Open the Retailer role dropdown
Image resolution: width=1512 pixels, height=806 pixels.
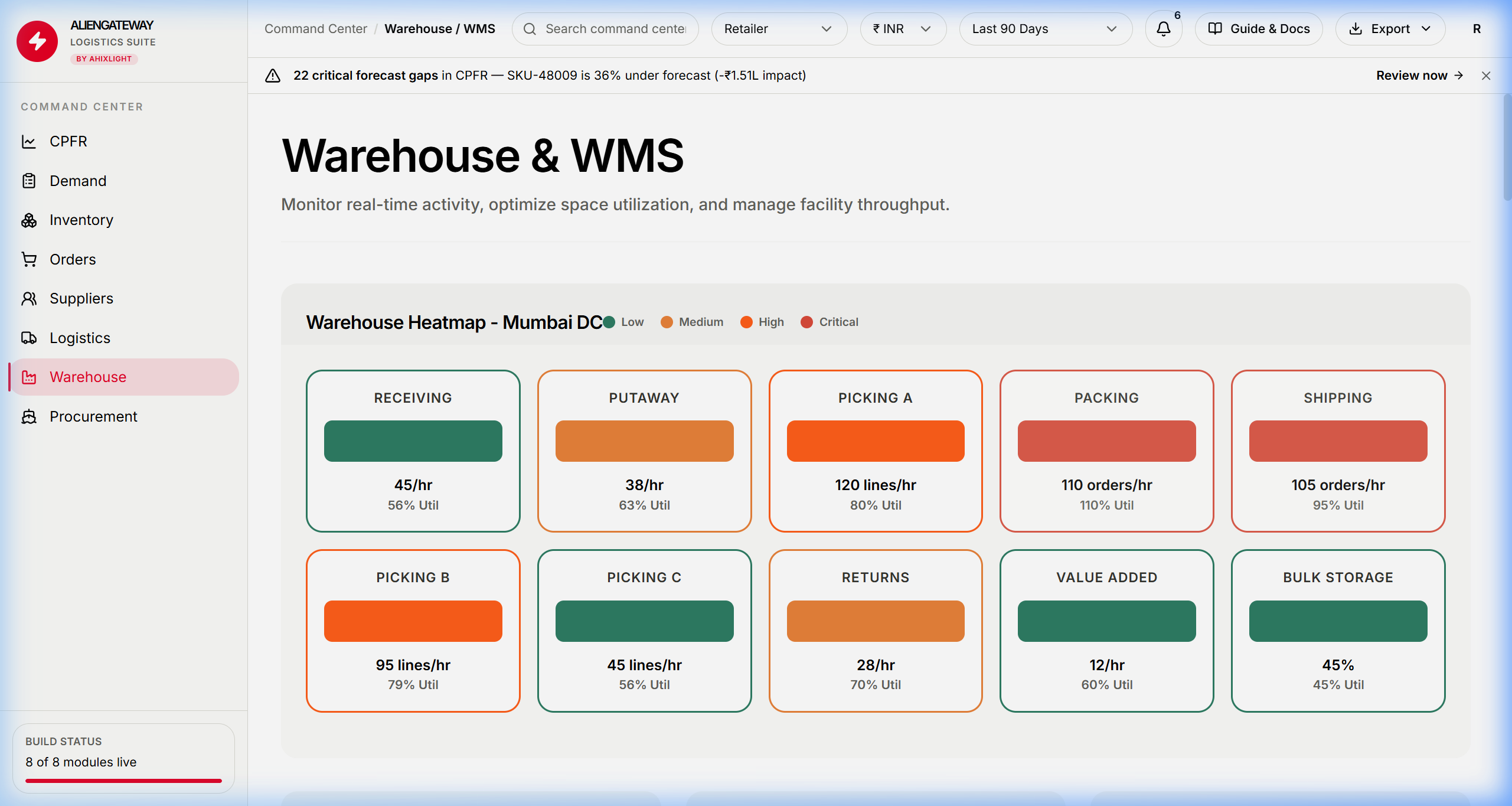coord(779,29)
